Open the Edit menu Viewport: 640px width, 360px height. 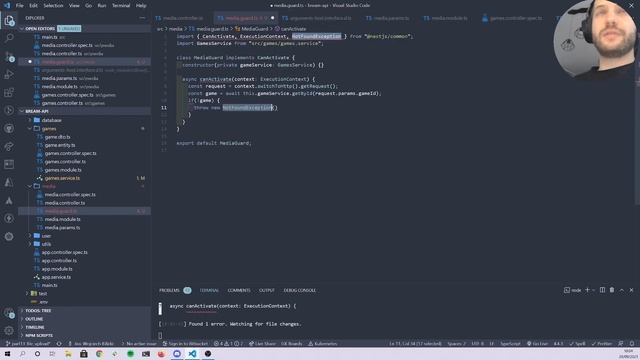point(33,6)
